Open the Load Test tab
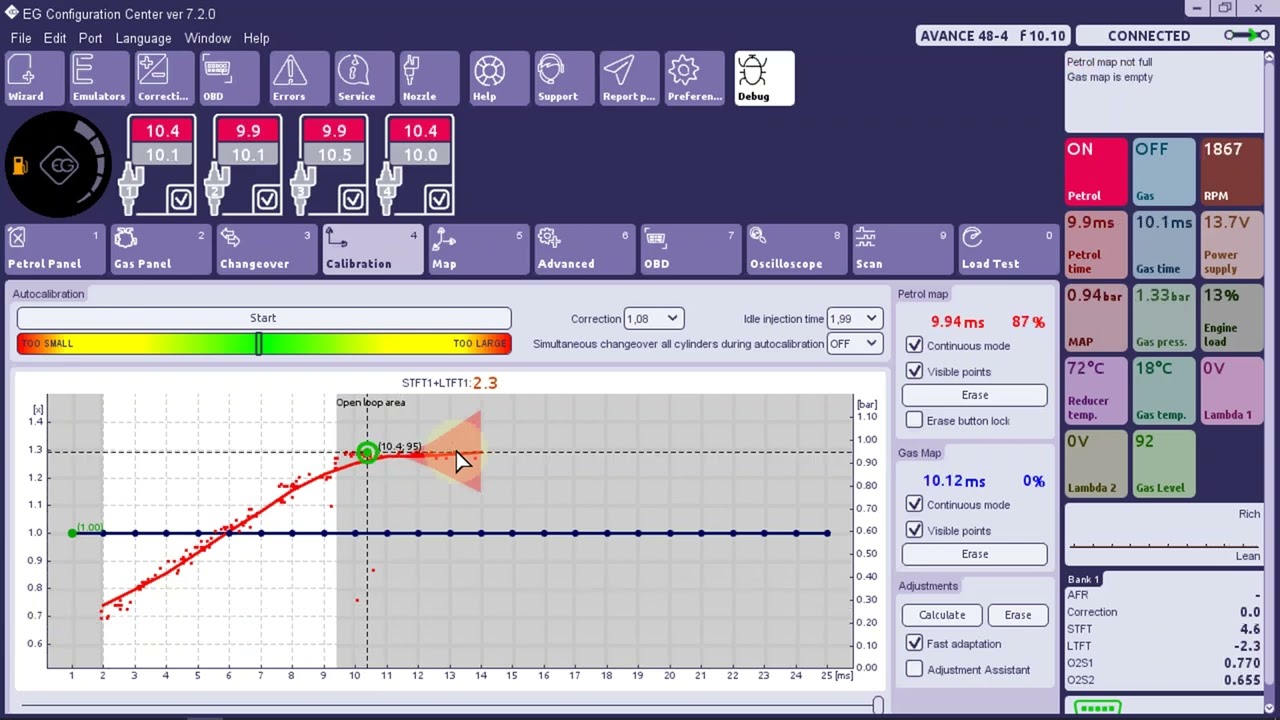The image size is (1280, 720). pos(1008,250)
